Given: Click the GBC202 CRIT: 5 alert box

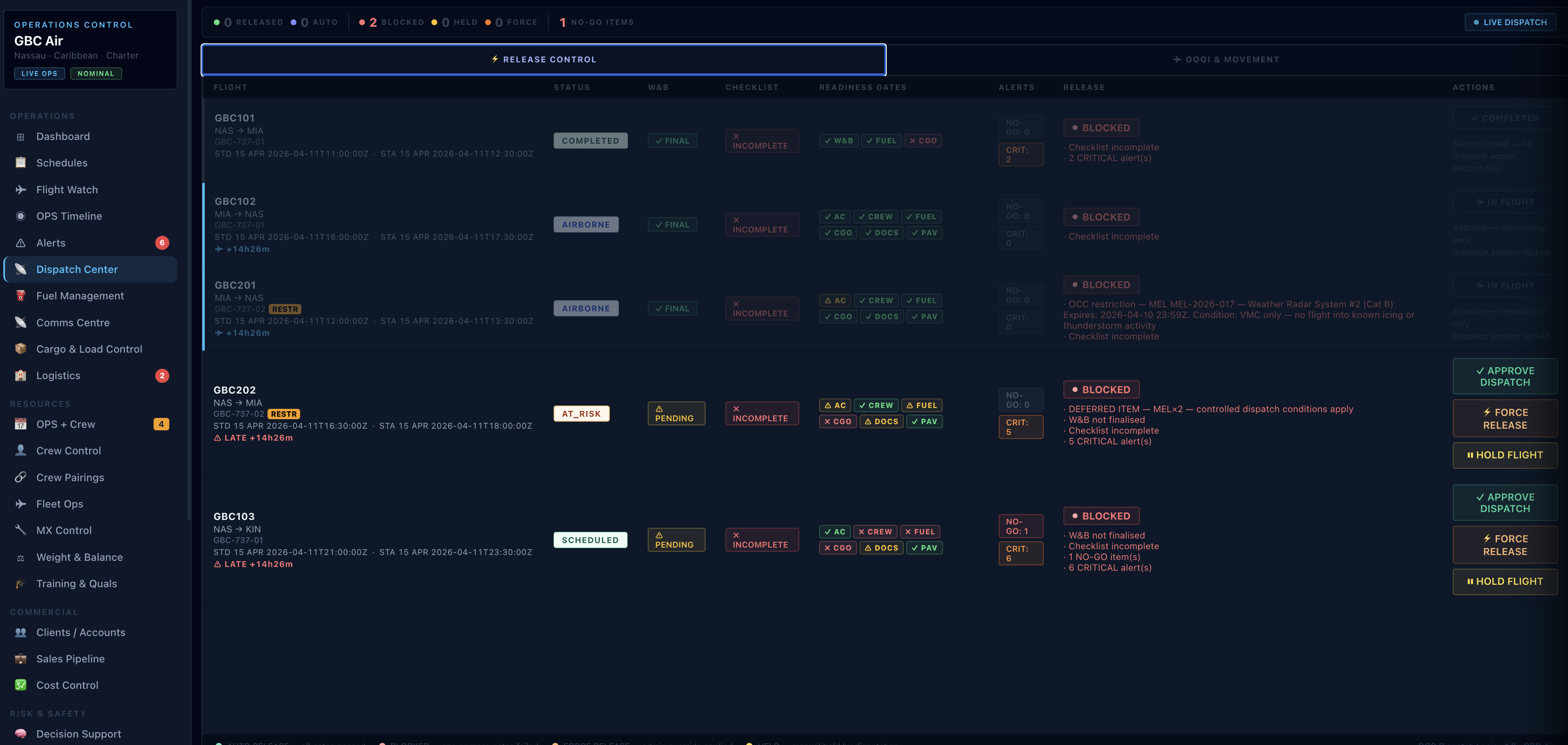Looking at the screenshot, I should coord(1021,427).
